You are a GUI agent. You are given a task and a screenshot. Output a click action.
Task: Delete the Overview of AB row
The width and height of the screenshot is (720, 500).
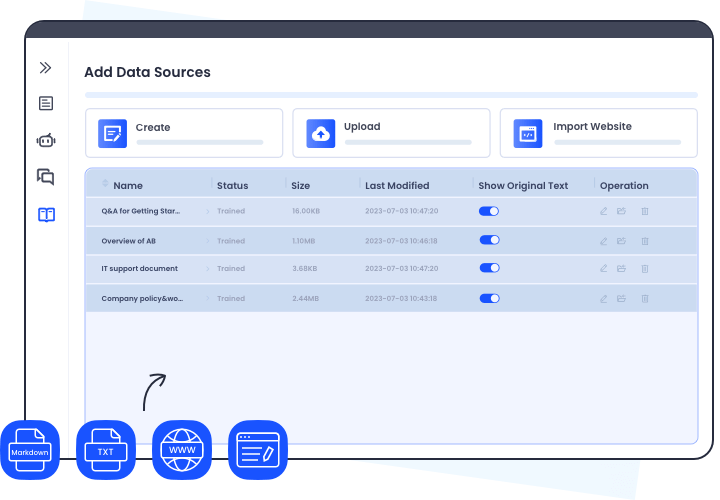coord(645,241)
